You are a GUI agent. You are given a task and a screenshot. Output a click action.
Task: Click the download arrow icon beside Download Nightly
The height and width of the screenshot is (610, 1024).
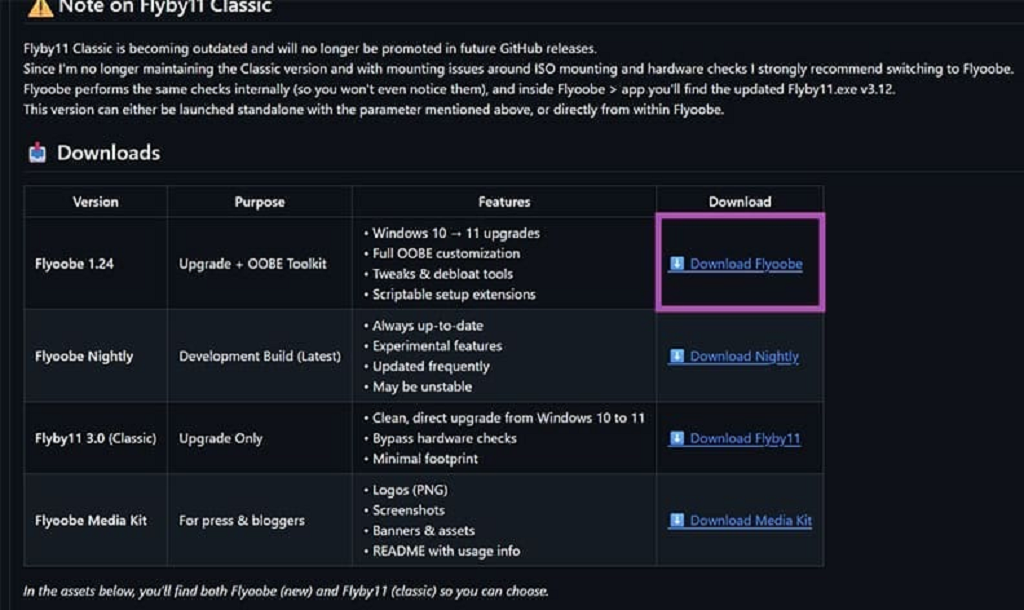(x=677, y=356)
